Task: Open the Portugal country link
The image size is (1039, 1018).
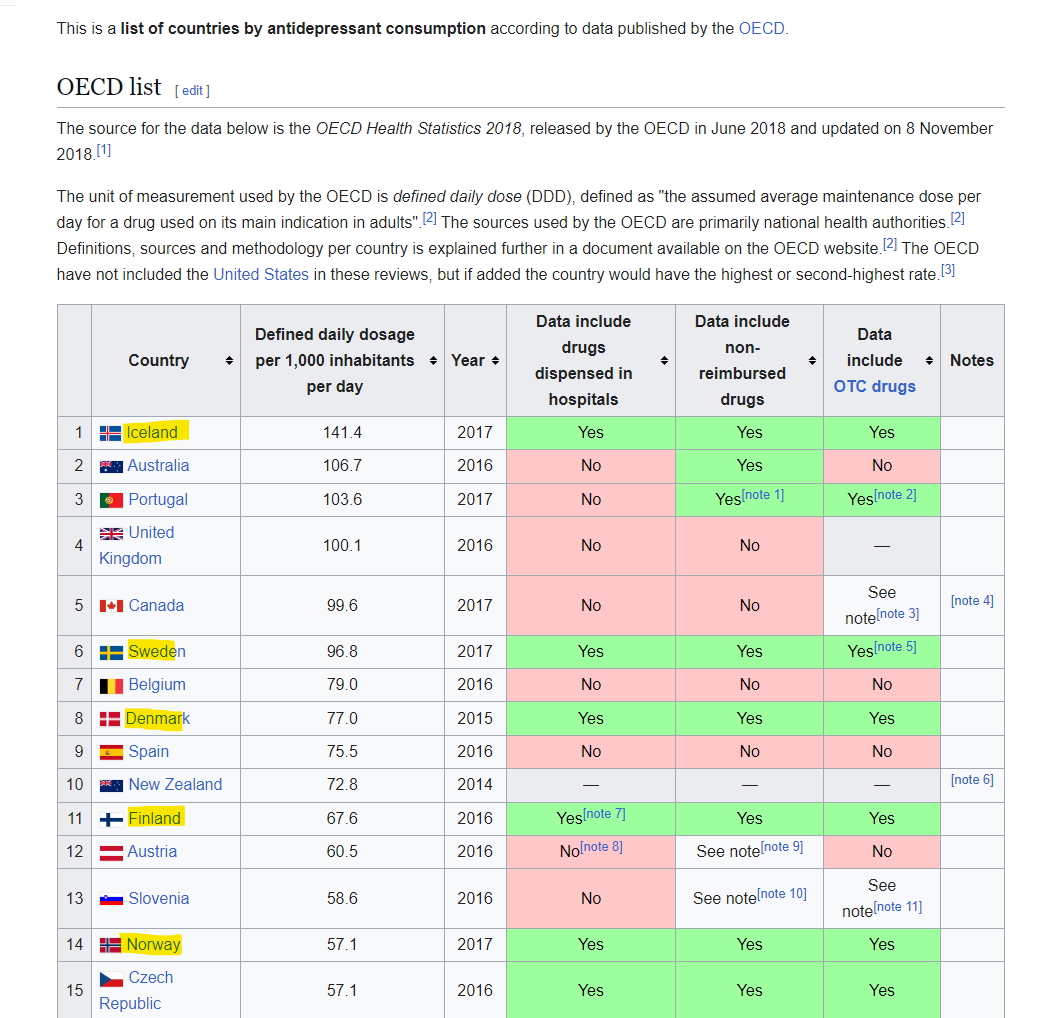Action: pyautogui.click(x=158, y=500)
